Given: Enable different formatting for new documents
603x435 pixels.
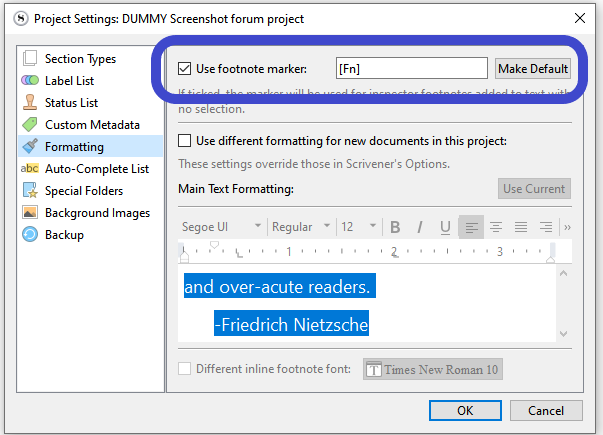Looking at the screenshot, I should 184,141.
